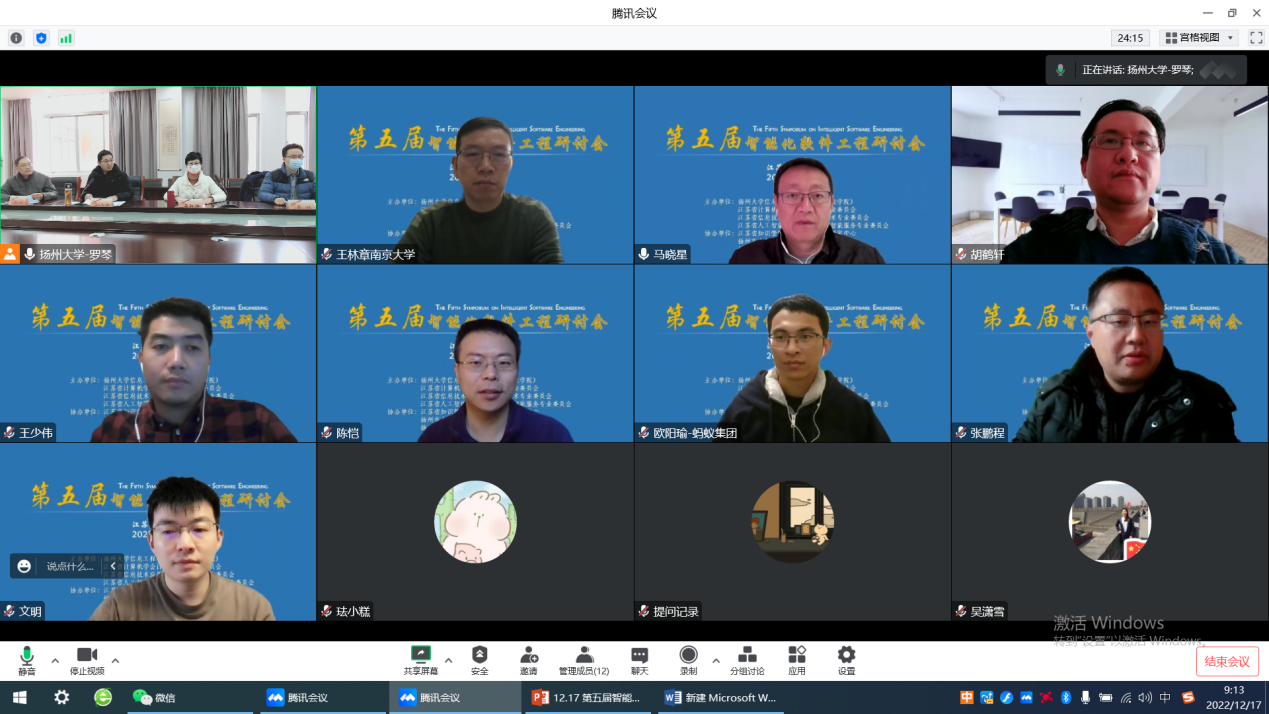Open the Apps (应用) icon

point(797,659)
